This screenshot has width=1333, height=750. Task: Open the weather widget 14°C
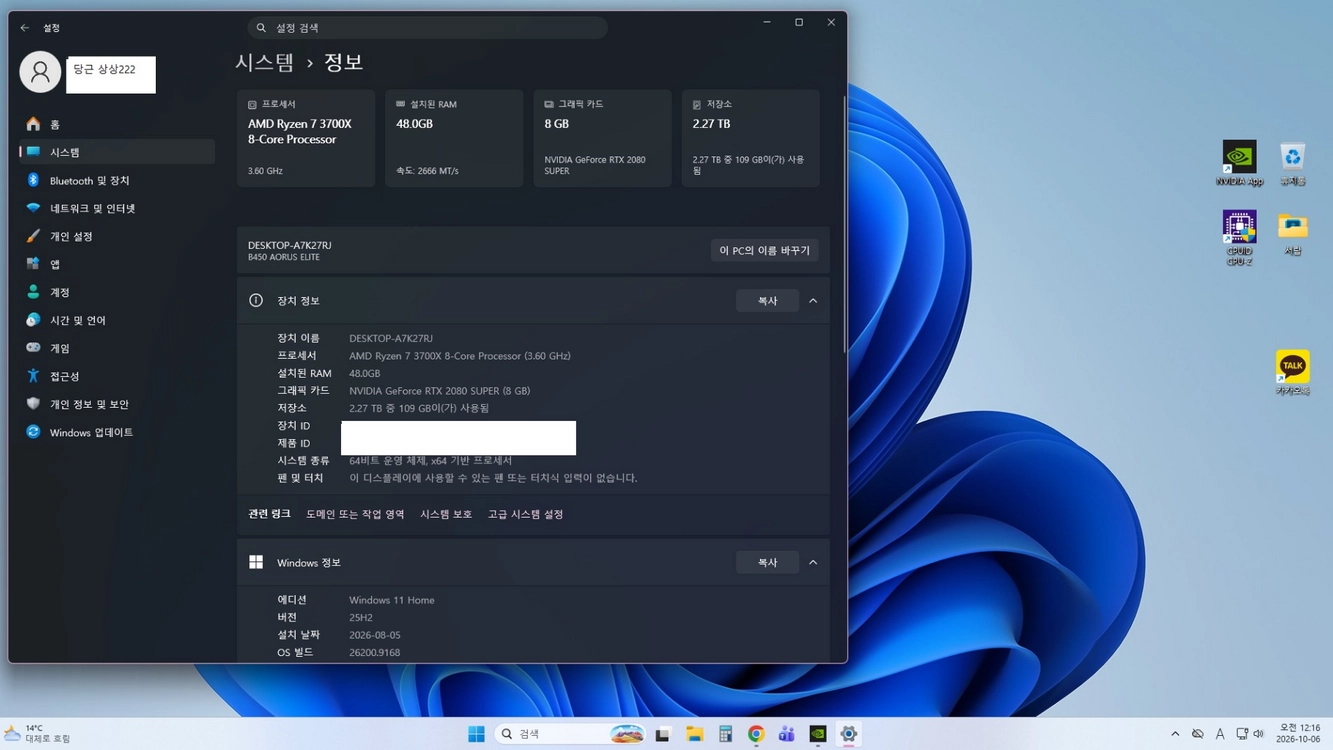(x=38, y=734)
